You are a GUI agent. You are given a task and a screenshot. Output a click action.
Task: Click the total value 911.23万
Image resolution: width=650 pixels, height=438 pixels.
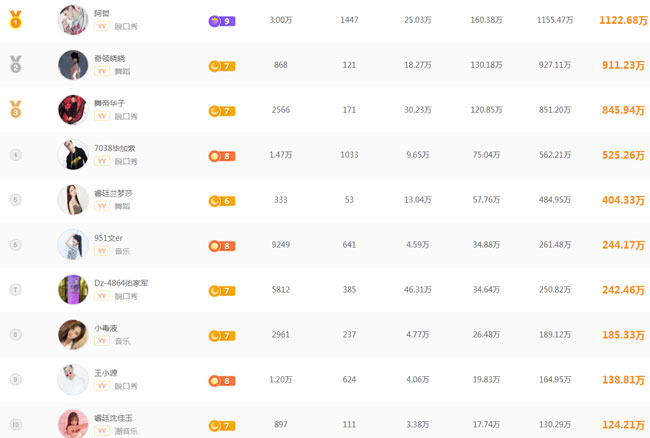623,65
